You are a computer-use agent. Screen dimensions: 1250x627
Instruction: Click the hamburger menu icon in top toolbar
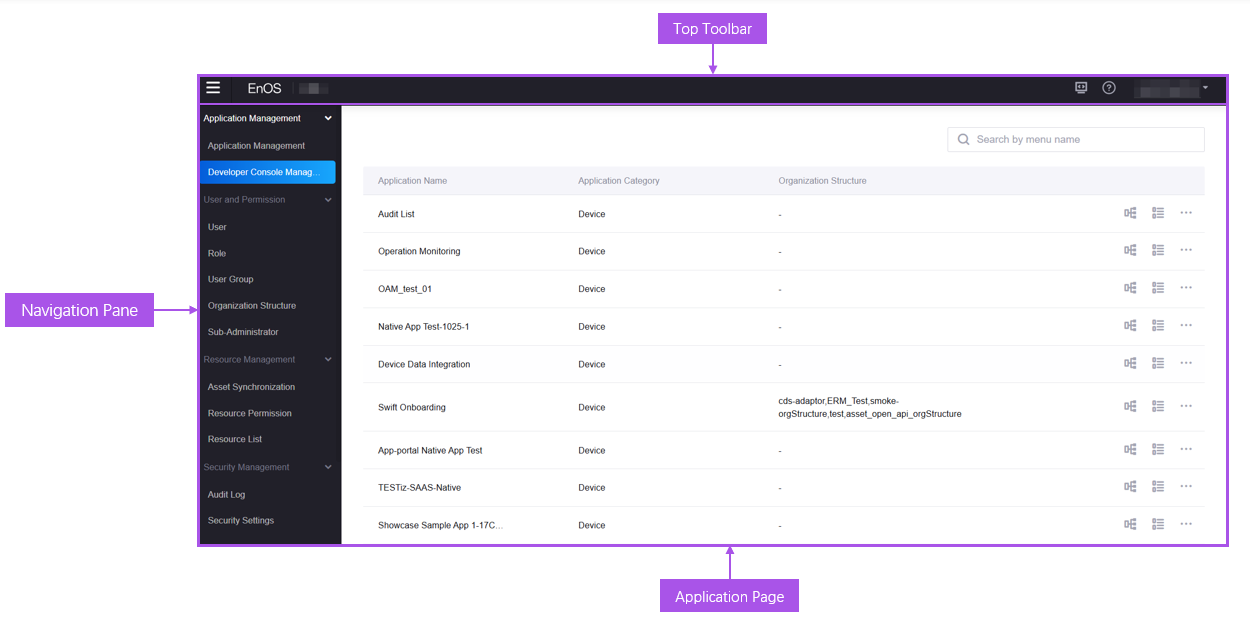213,88
